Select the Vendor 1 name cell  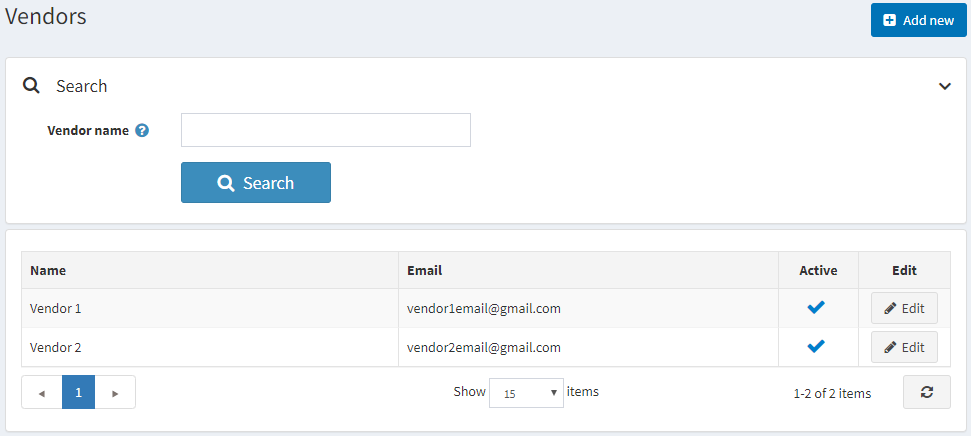56,308
